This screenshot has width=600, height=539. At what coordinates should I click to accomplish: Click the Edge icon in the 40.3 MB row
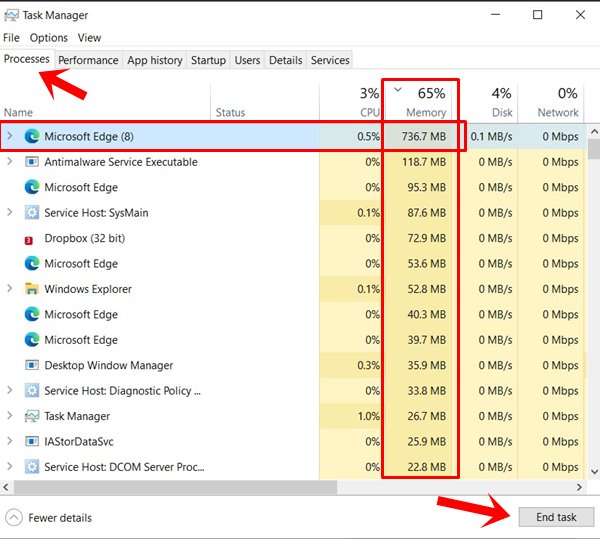32,314
